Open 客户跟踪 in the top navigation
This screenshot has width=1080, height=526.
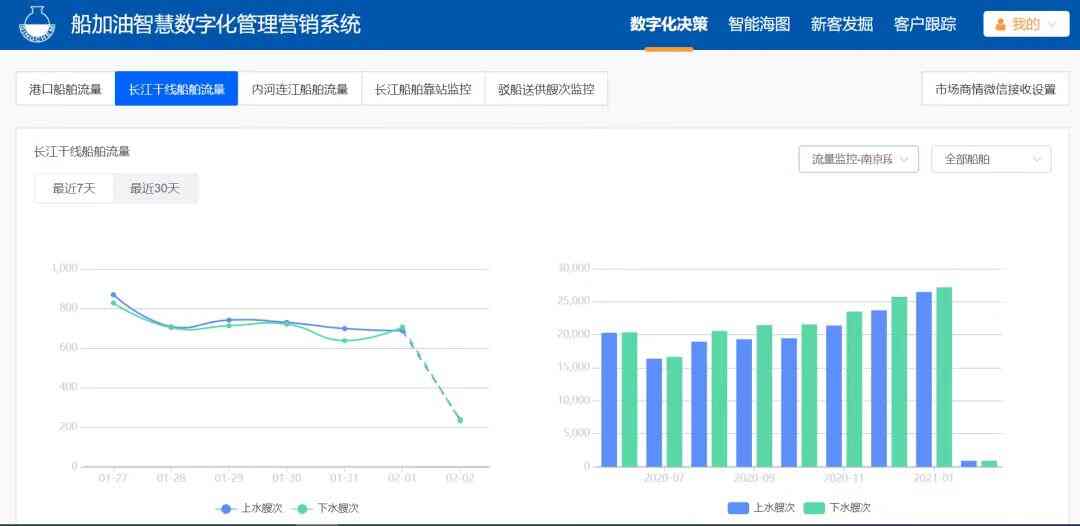[x=924, y=25]
